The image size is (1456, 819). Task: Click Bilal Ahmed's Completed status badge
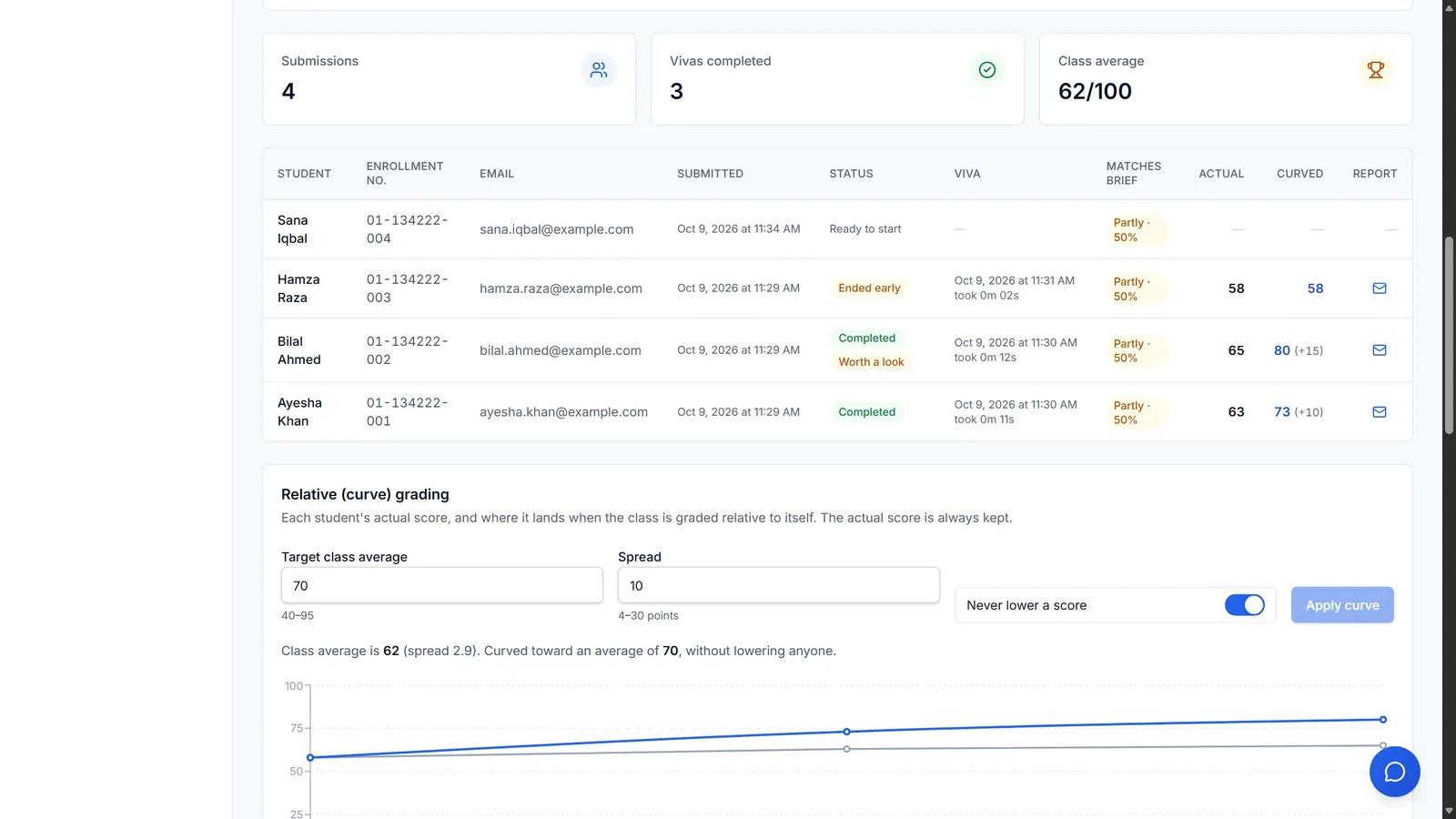click(866, 339)
